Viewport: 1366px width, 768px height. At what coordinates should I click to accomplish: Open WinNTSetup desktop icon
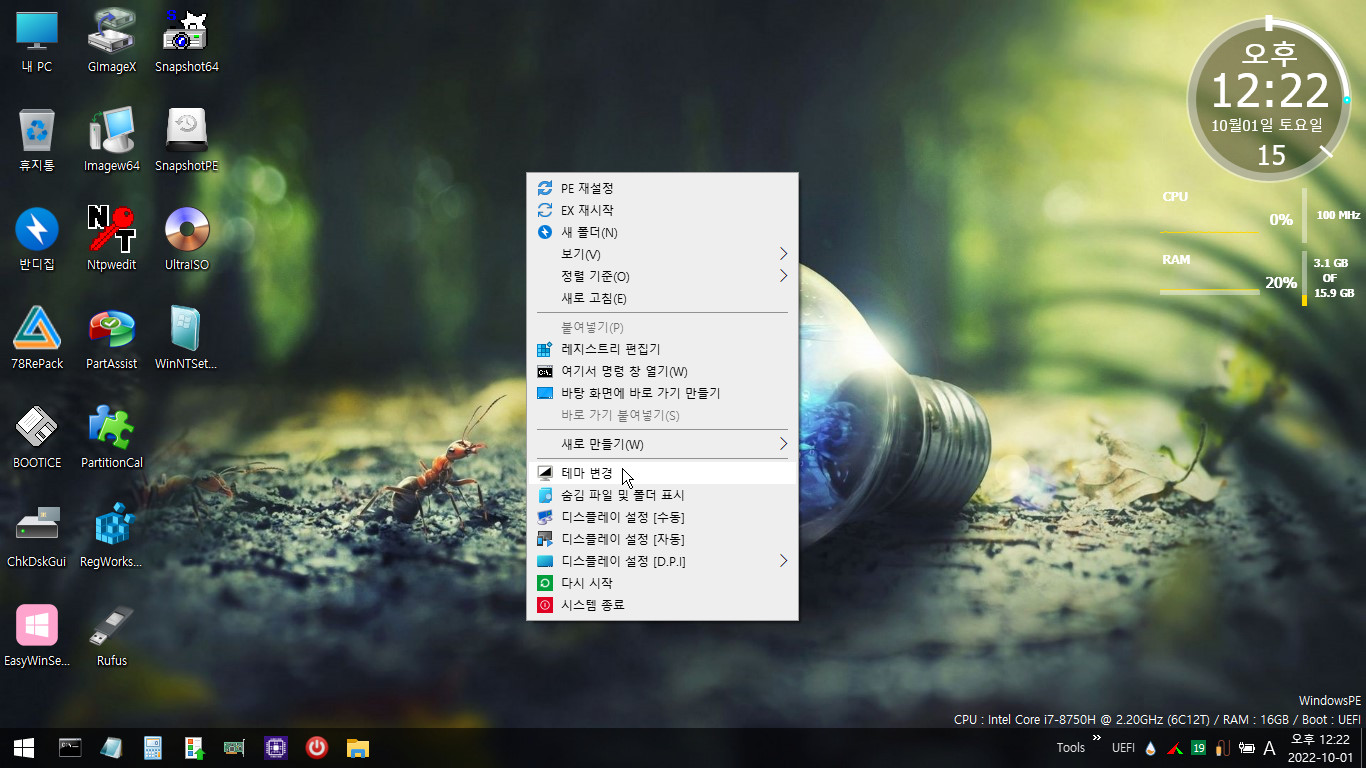187,338
